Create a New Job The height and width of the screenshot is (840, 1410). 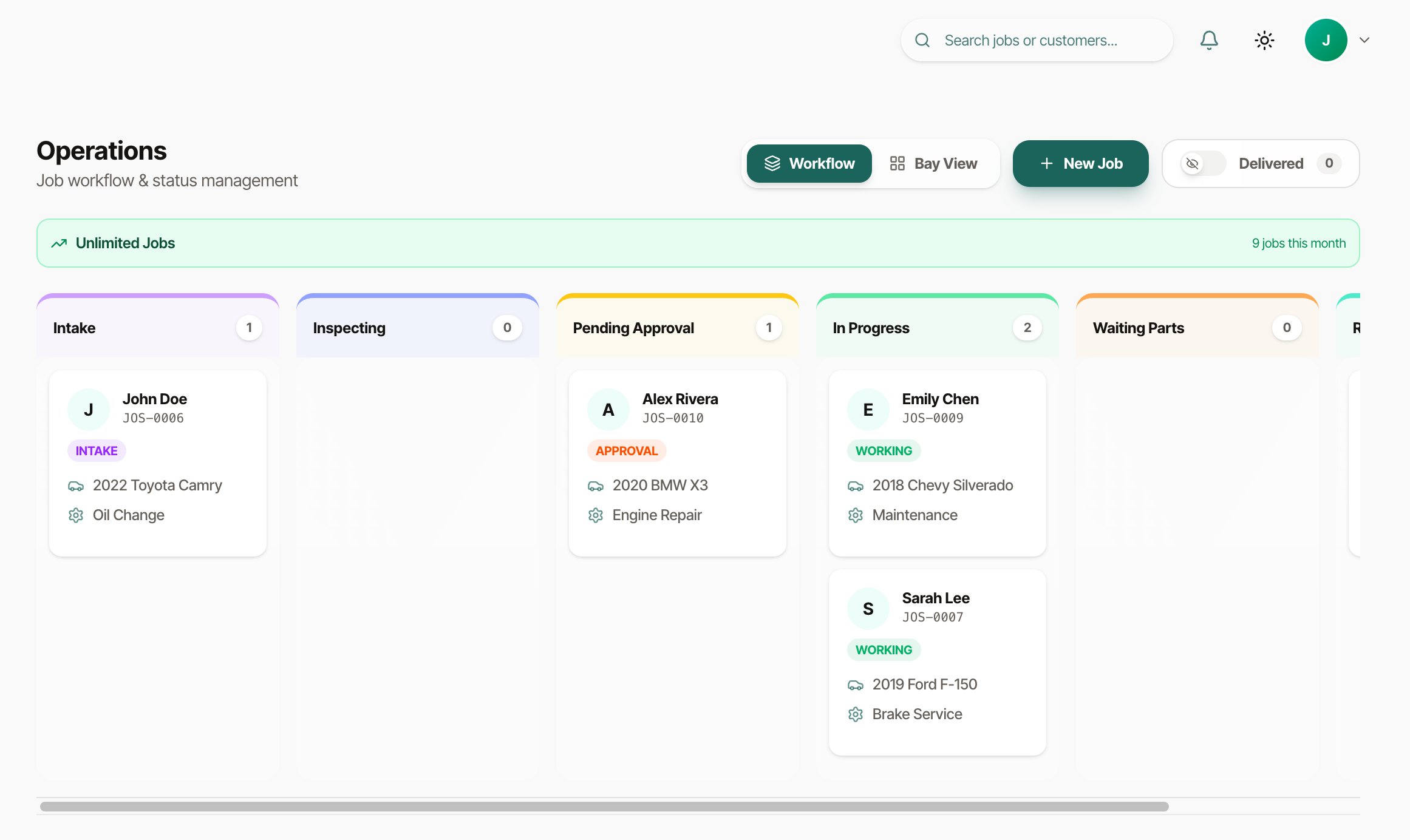1080,163
